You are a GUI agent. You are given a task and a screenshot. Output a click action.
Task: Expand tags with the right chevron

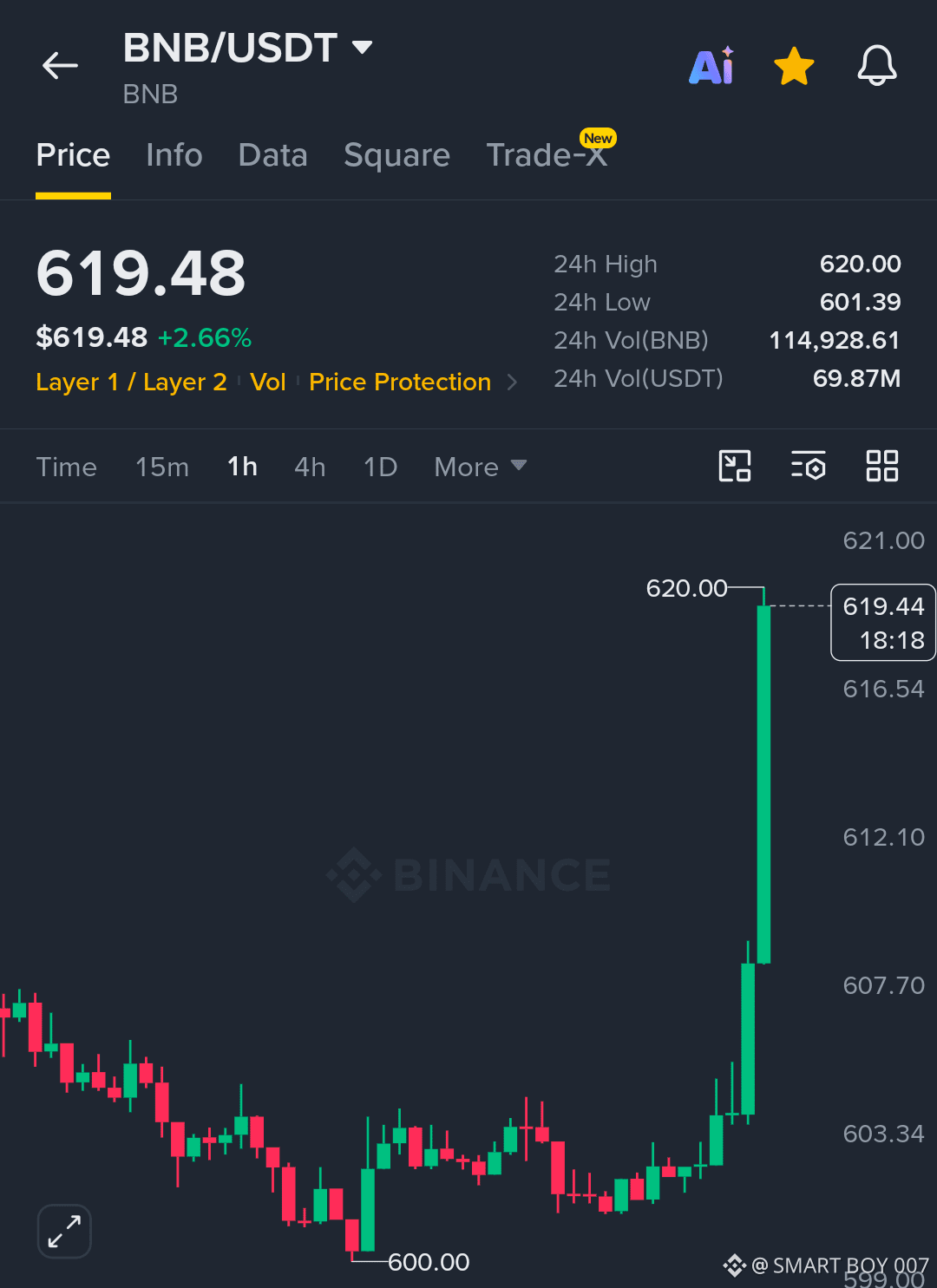click(x=512, y=382)
